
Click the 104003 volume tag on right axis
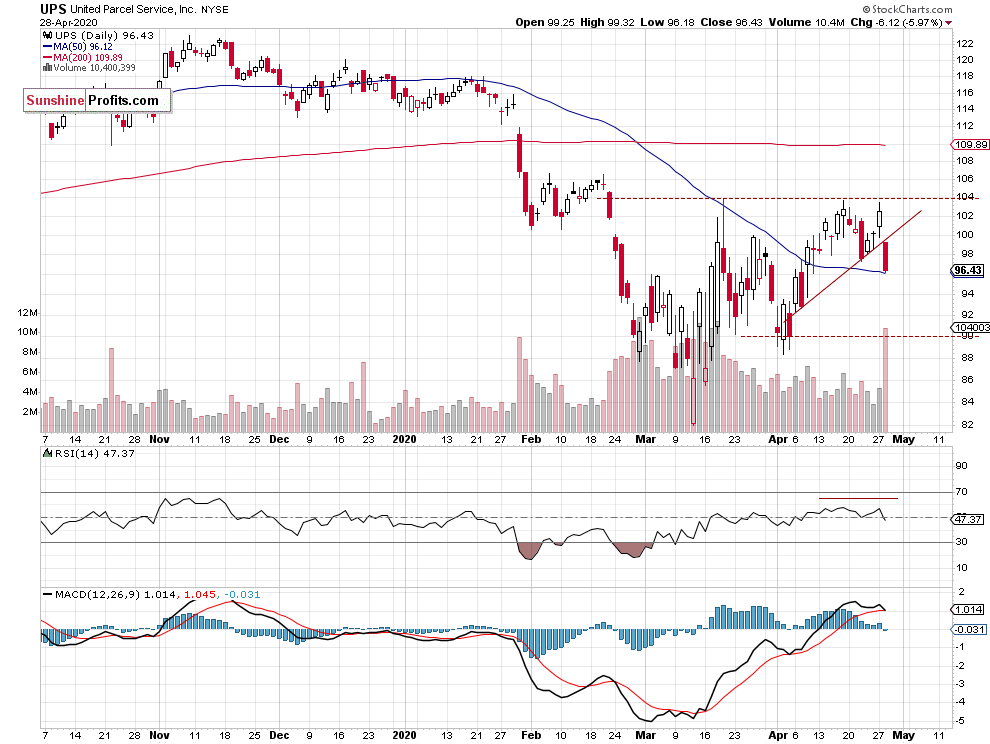point(970,327)
